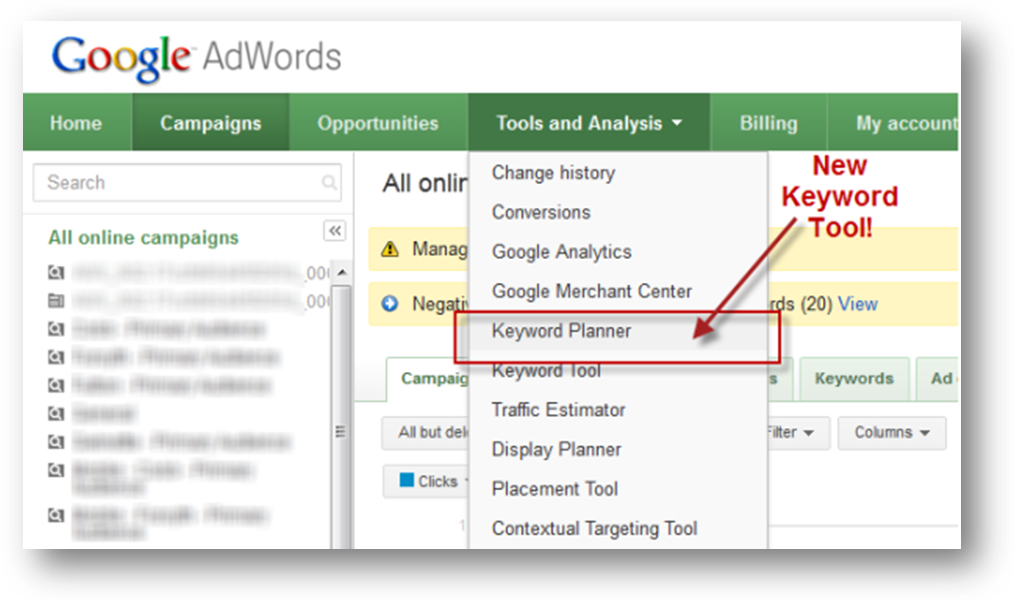This screenshot has width=1015, height=601.
Task: Click the magnifier icon in Search box
Action: 329,183
